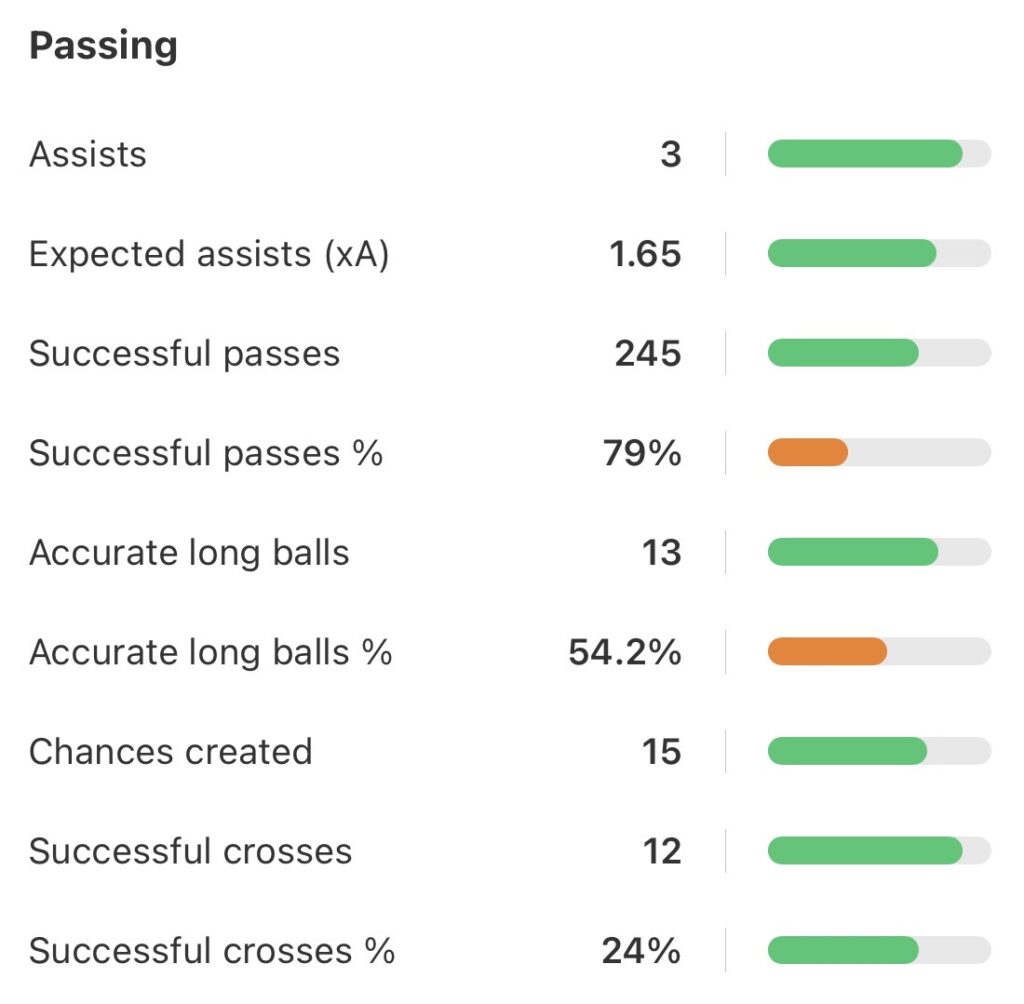
Task: Select the Accurate long balls label
Action: coord(189,553)
